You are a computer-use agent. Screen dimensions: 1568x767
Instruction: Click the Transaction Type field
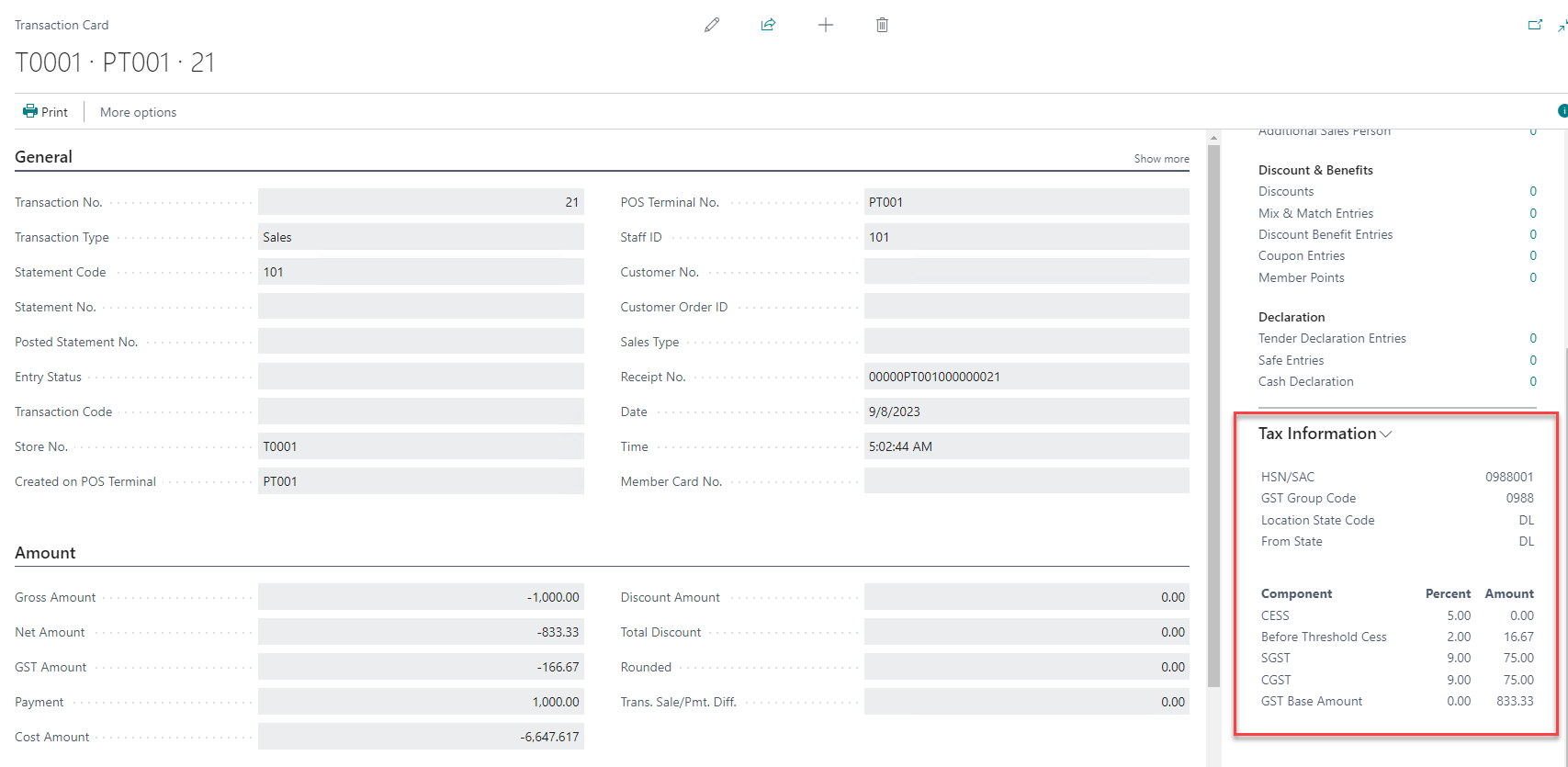tap(420, 237)
